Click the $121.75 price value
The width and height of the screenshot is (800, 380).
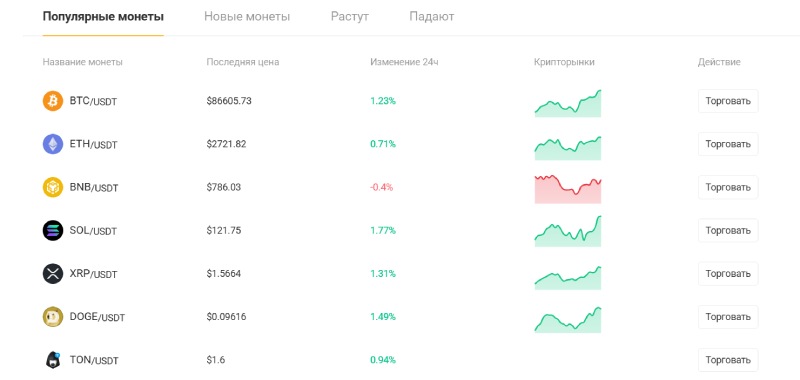pyautogui.click(x=223, y=231)
